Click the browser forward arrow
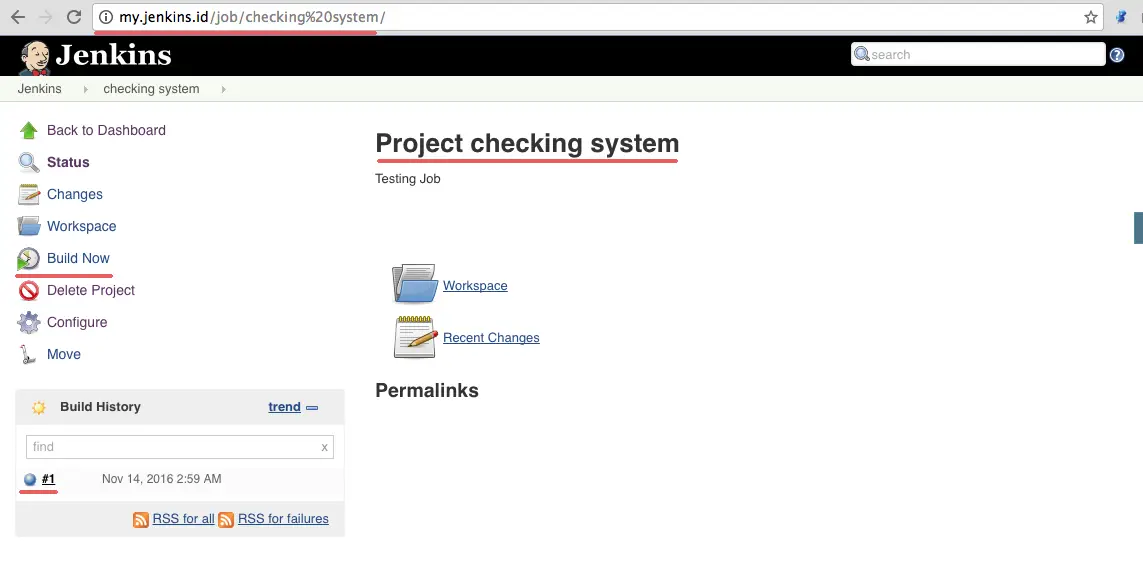1143x572 pixels. pyautogui.click(x=45, y=17)
